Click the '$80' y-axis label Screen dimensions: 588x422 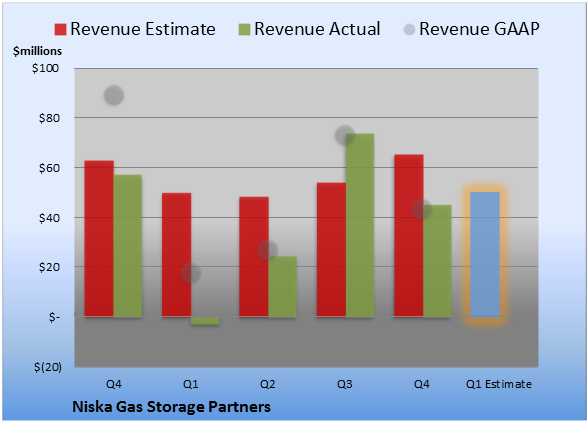(x=49, y=118)
